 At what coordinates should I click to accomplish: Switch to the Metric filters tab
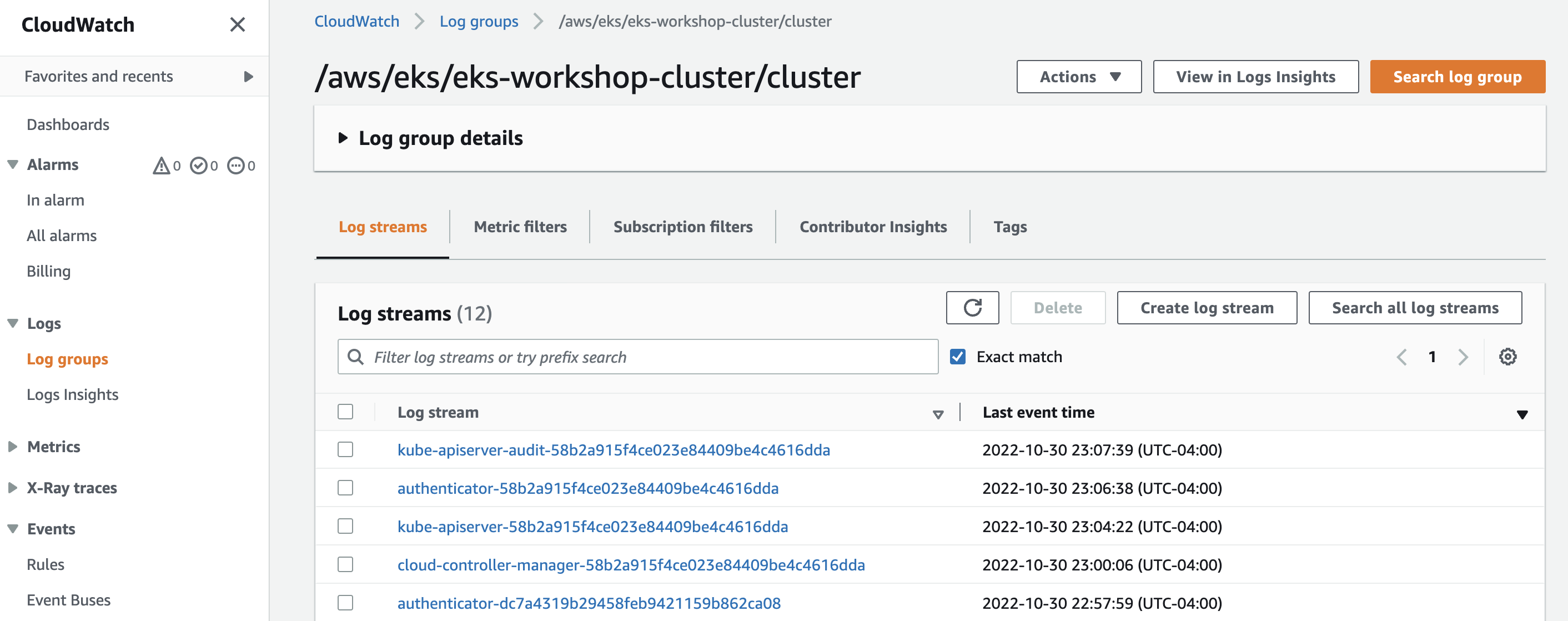[520, 227]
